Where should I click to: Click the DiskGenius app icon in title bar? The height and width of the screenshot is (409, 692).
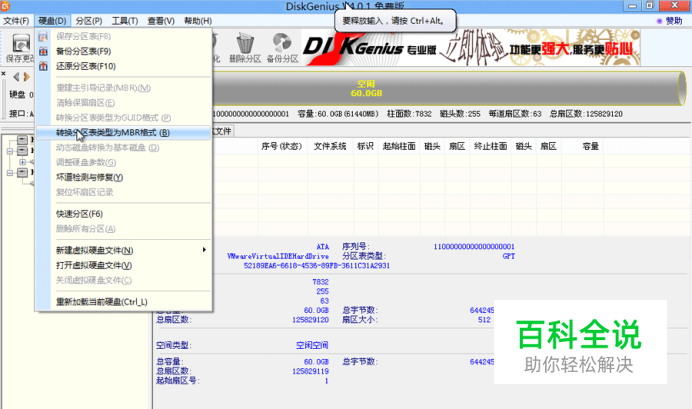(5, 6)
